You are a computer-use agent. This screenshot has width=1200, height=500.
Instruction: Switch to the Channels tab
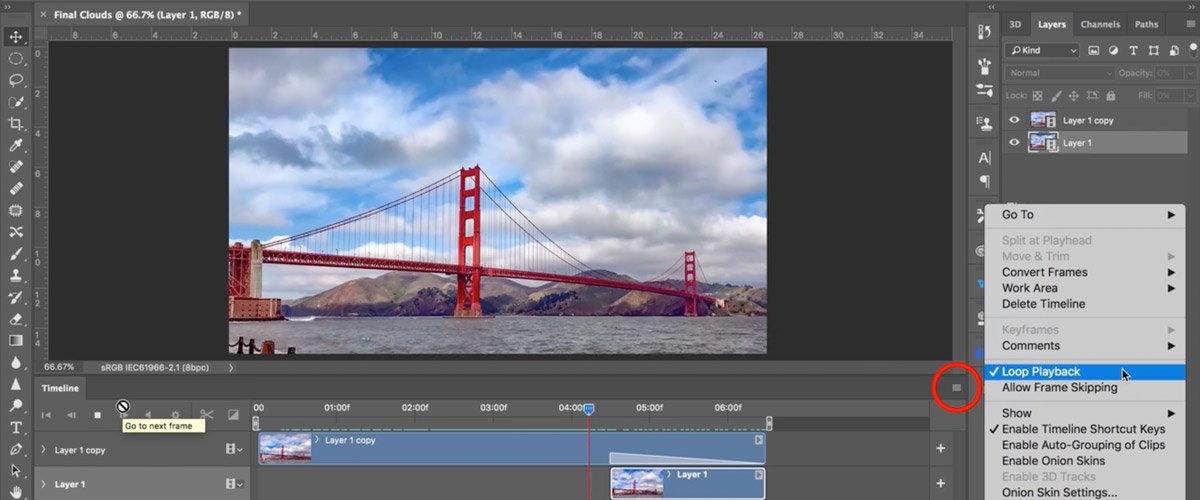click(x=1100, y=24)
